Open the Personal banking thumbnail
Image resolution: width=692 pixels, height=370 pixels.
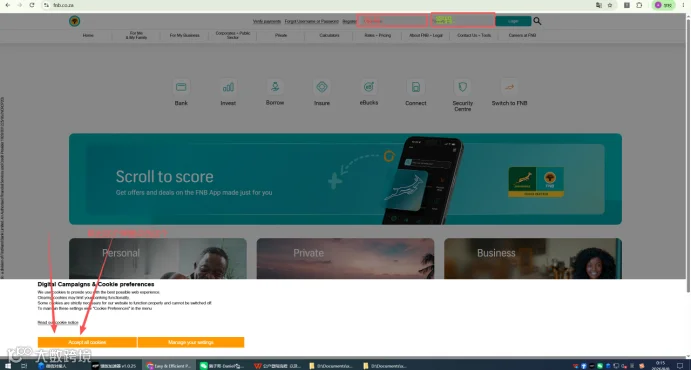coord(158,259)
